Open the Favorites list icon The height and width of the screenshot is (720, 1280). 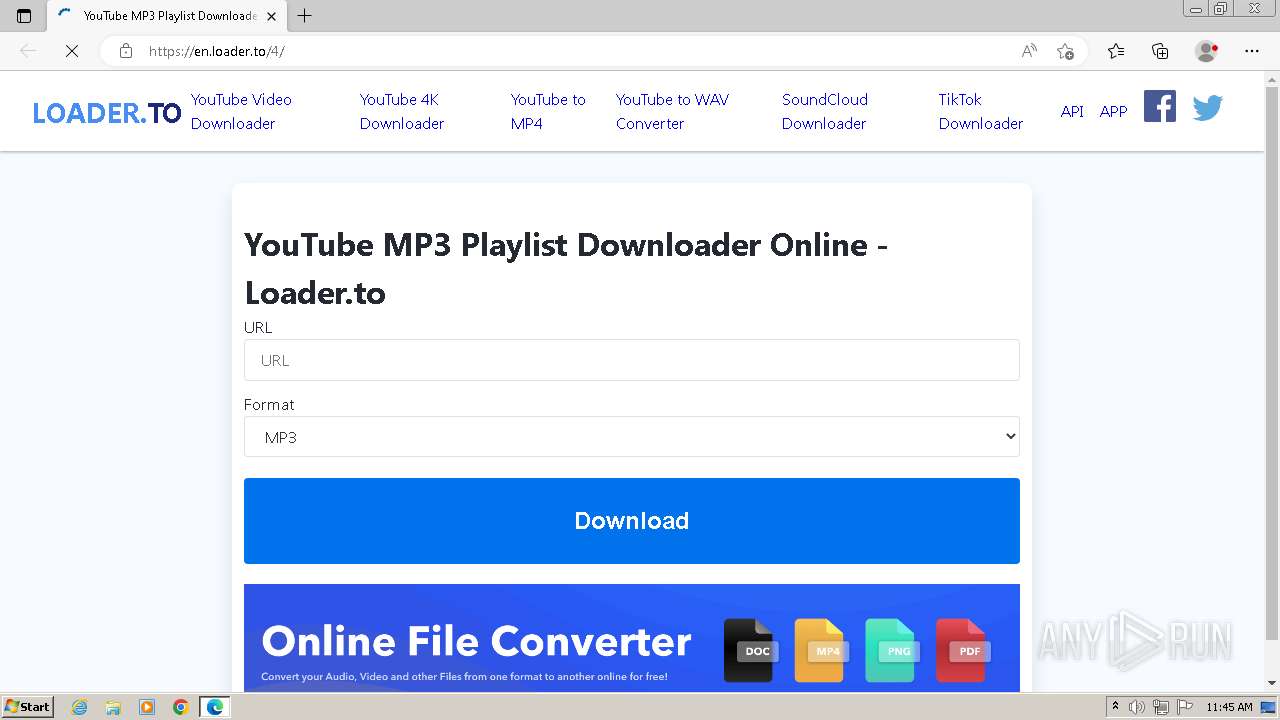pyautogui.click(x=1116, y=51)
